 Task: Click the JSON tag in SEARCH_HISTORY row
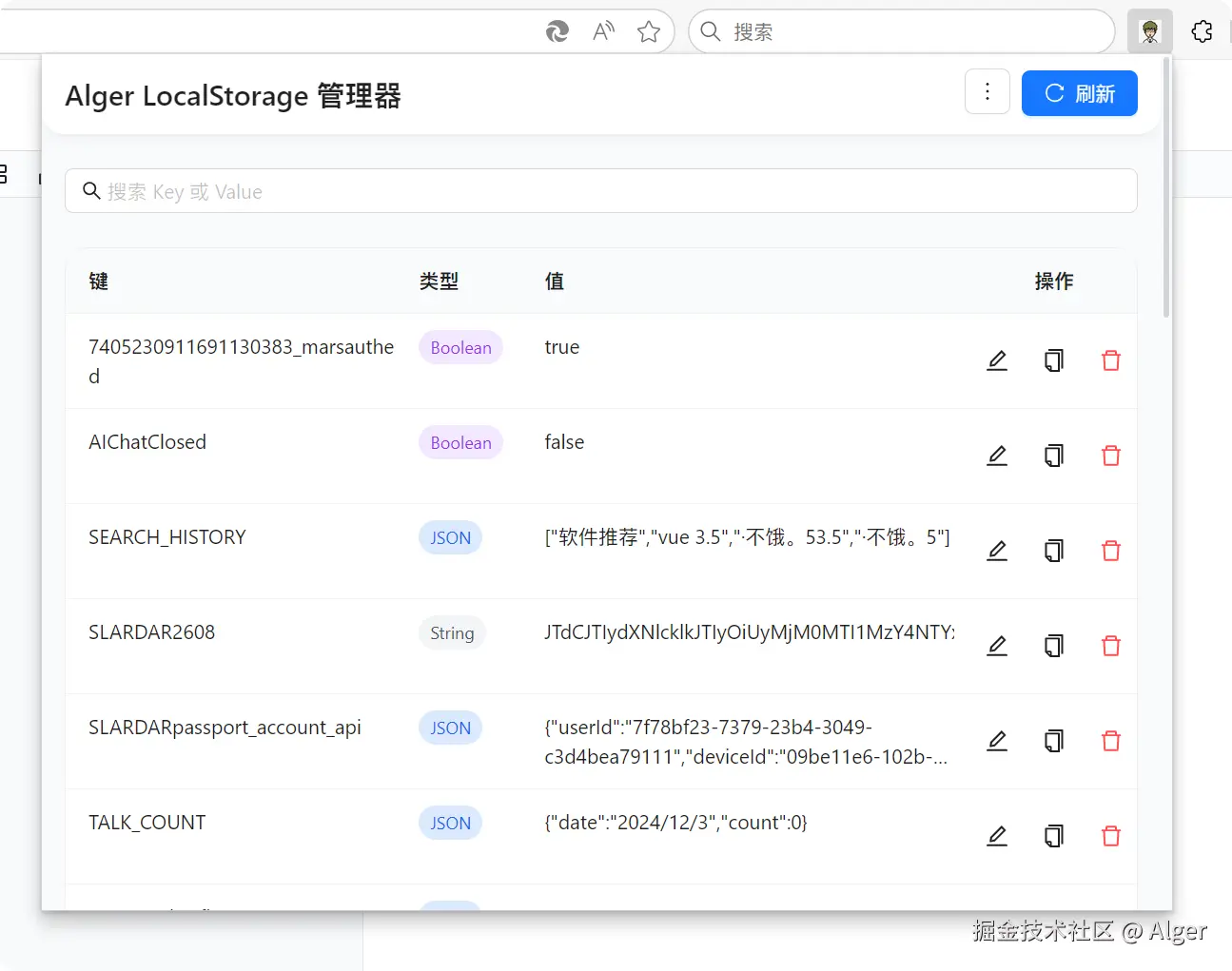click(x=450, y=537)
